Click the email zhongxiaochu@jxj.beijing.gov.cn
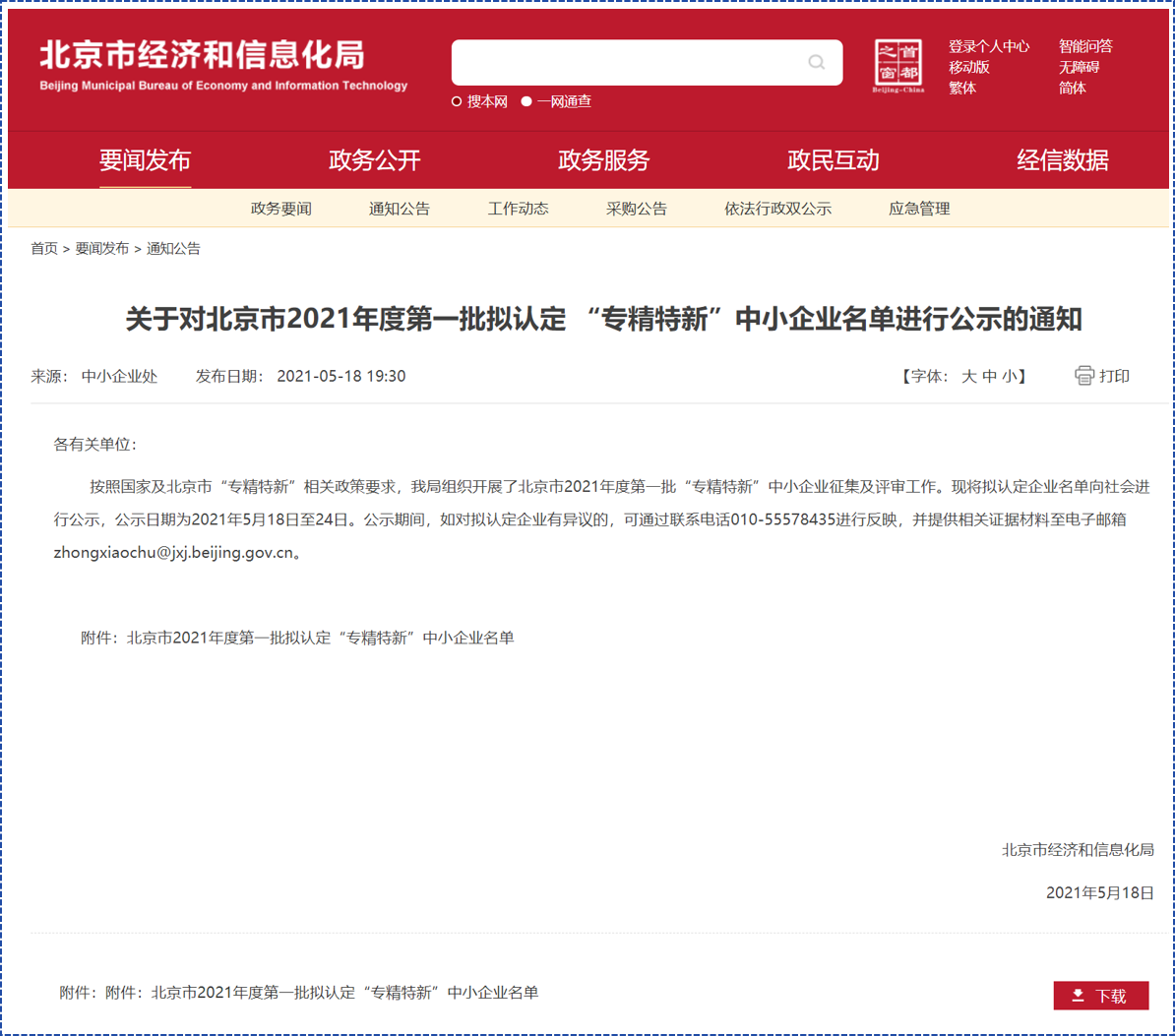This screenshot has height=1036, width=1175. tap(173, 553)
